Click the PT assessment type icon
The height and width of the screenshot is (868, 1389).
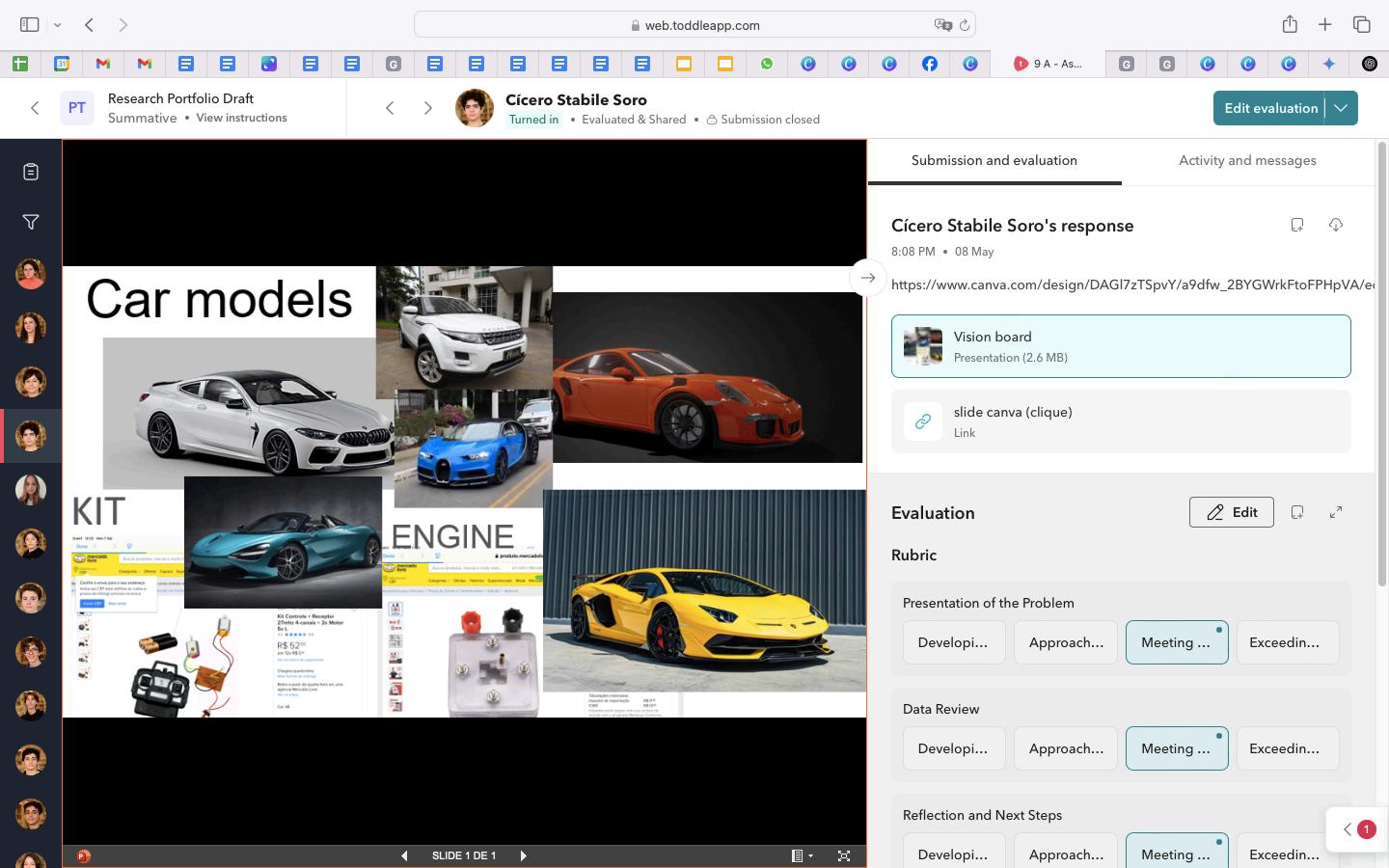click(x=77, y=108)
